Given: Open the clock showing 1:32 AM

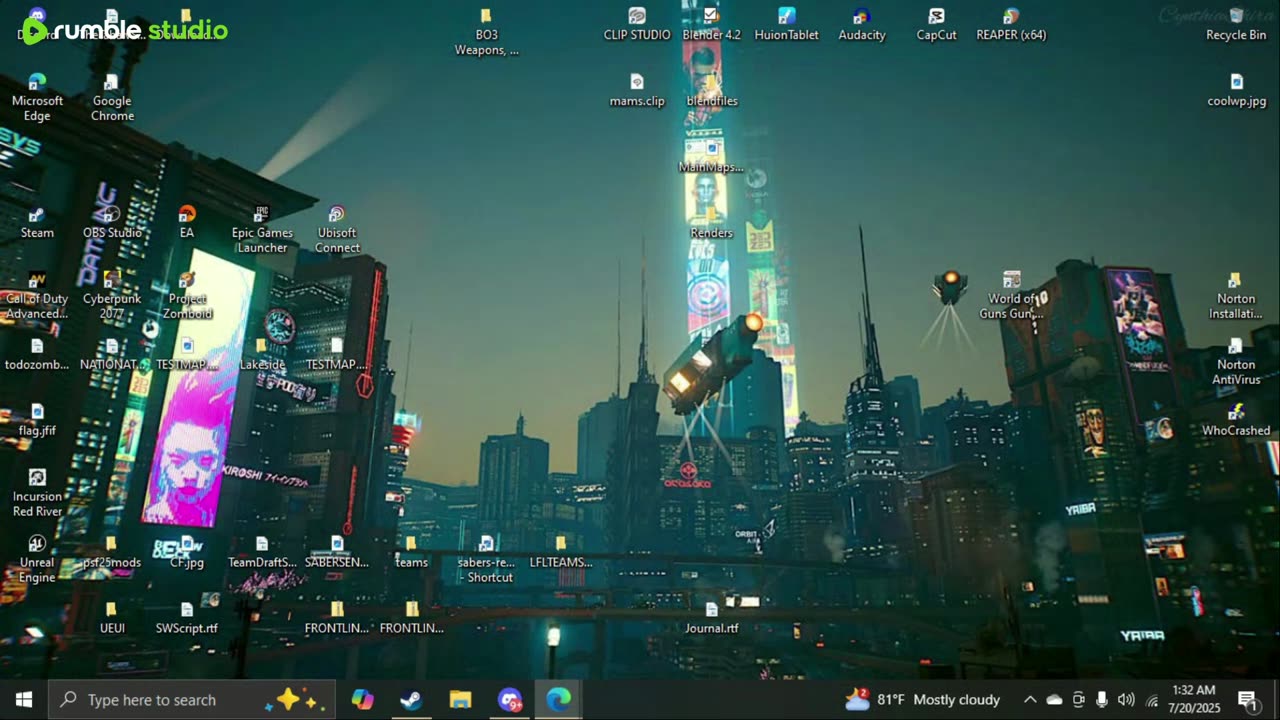Looking at the screenshot, I should click(1192, 698).
